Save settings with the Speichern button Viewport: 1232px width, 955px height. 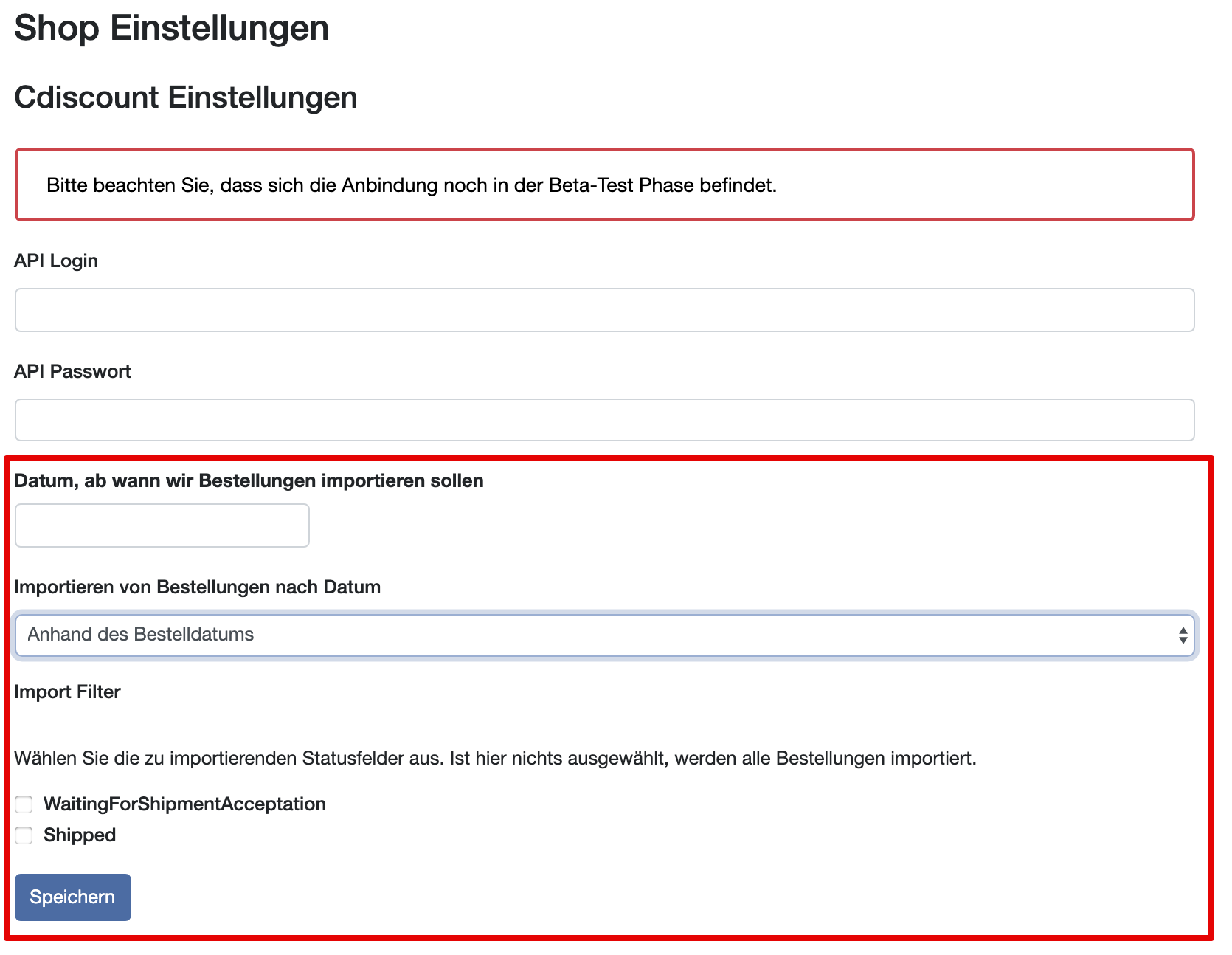pos(73,897)
